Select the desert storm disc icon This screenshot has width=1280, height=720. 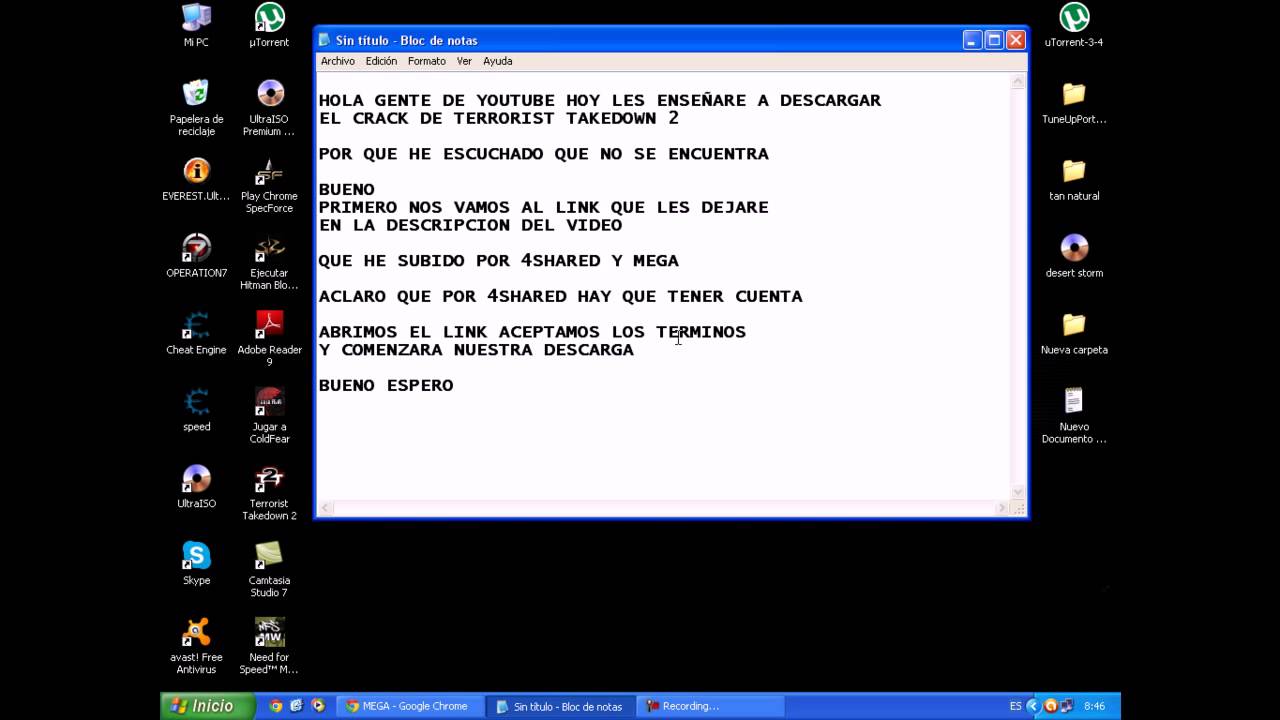pos(1074,255)
